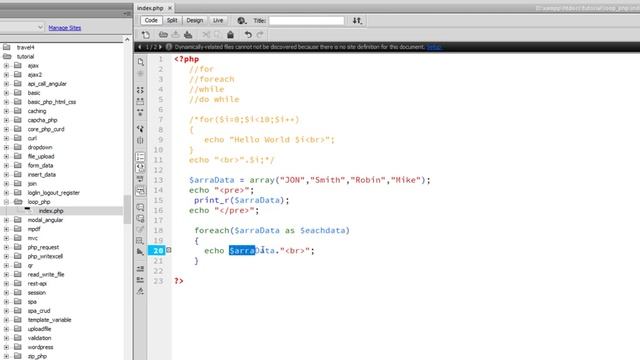
Task: Click Select Parent Tag icon
Action: point(140,129)
